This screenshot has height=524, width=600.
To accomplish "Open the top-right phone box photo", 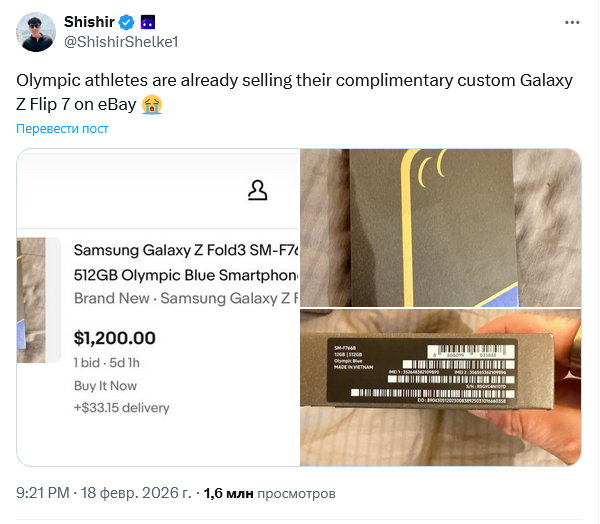I will [441, 226].
